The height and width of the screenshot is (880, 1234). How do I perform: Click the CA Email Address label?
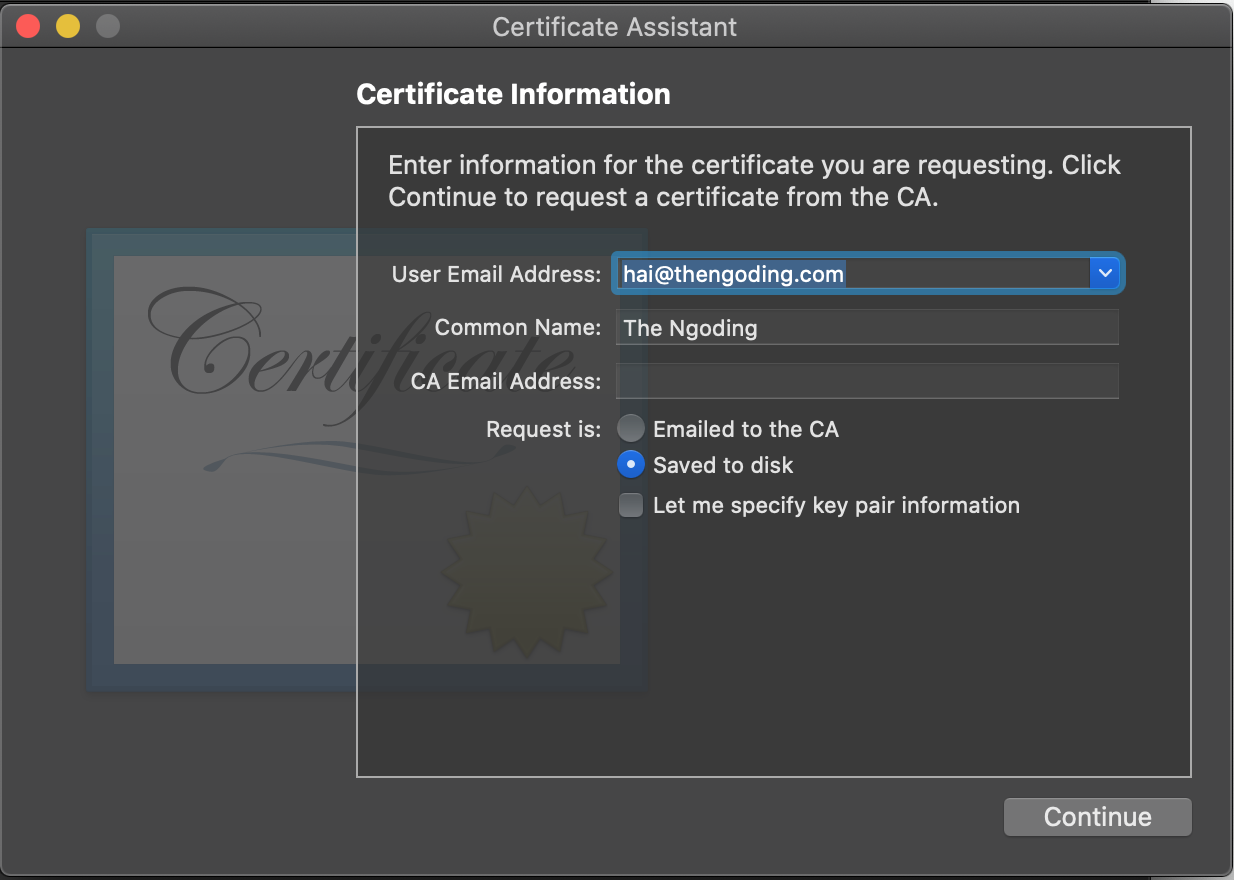506,381
